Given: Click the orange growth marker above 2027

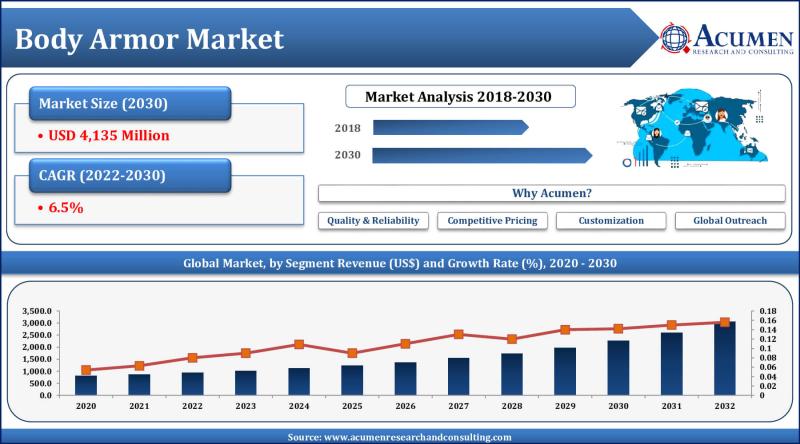Looking at the screenshot, I should (459, 334).
